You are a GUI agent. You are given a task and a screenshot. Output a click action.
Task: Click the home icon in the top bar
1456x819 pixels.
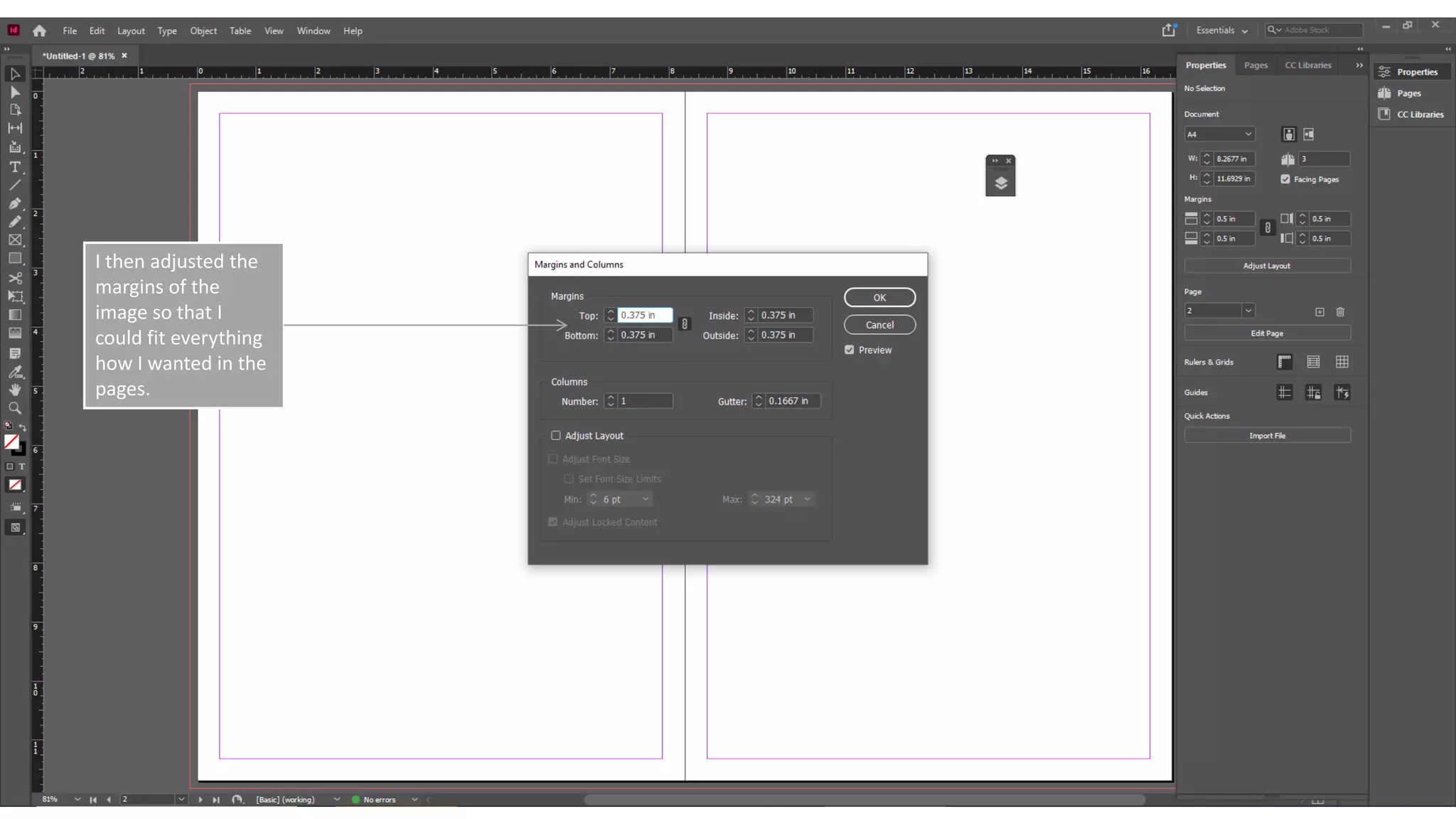[x=39, y=31]
